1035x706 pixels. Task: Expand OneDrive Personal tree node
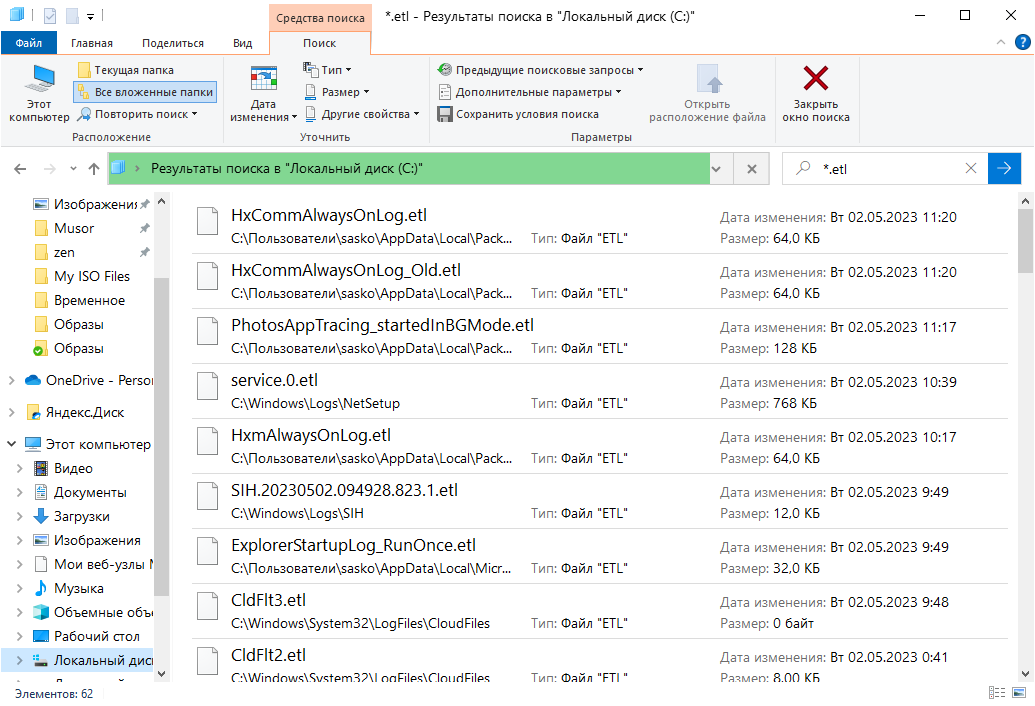11,380
